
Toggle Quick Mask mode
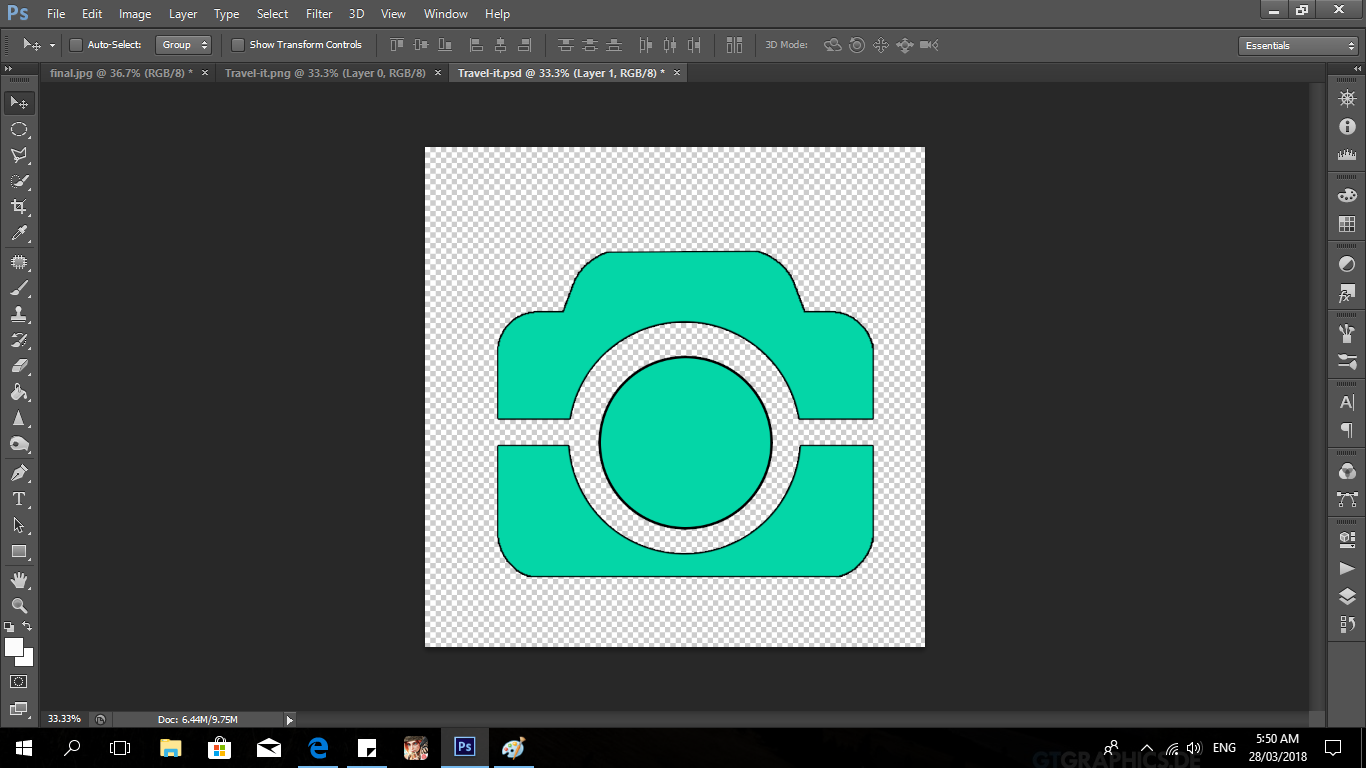click(x=18, y=682)
